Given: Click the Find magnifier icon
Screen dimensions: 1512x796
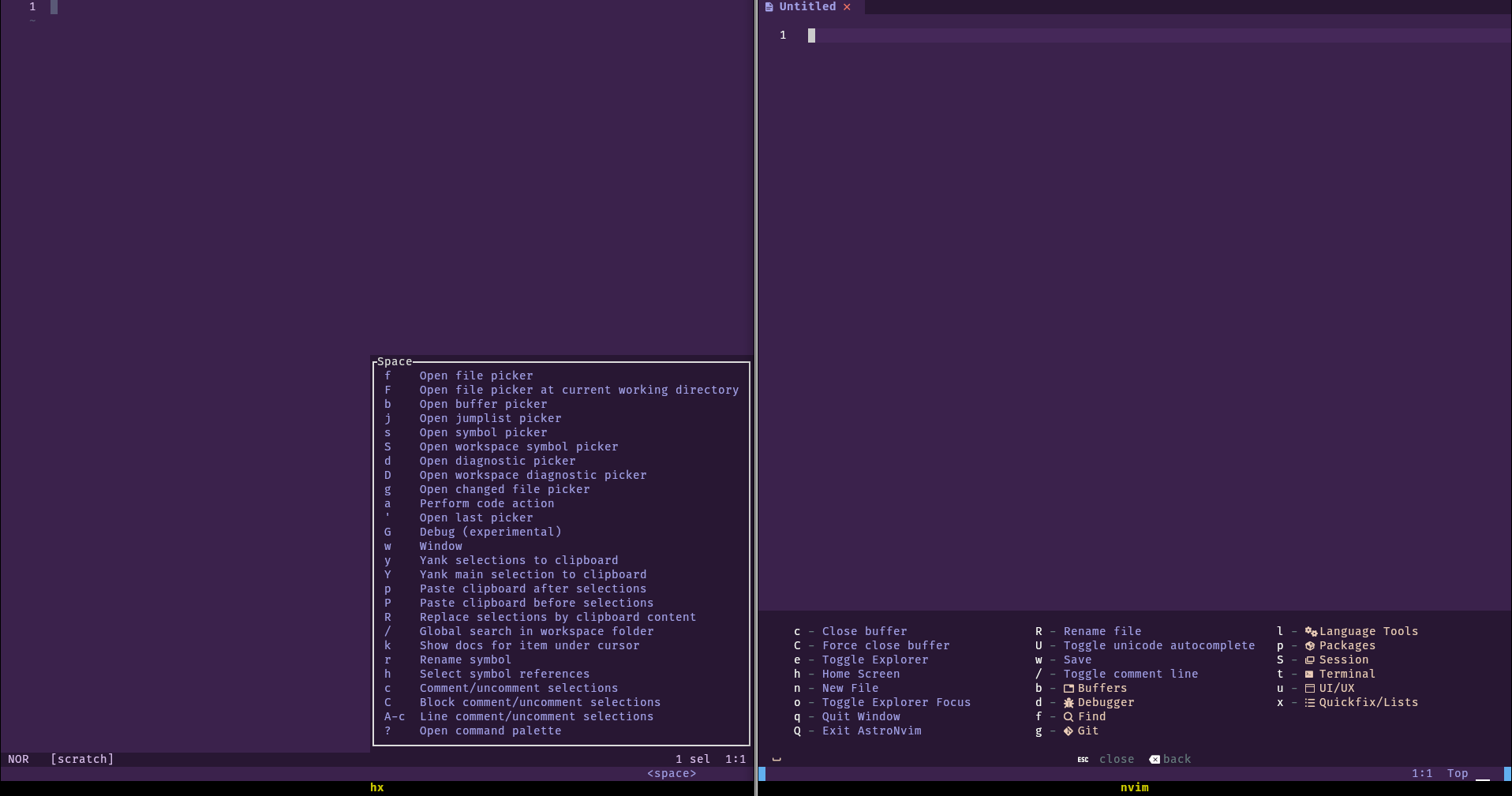Looking at the screenshot, I should tap(1069, 717).
